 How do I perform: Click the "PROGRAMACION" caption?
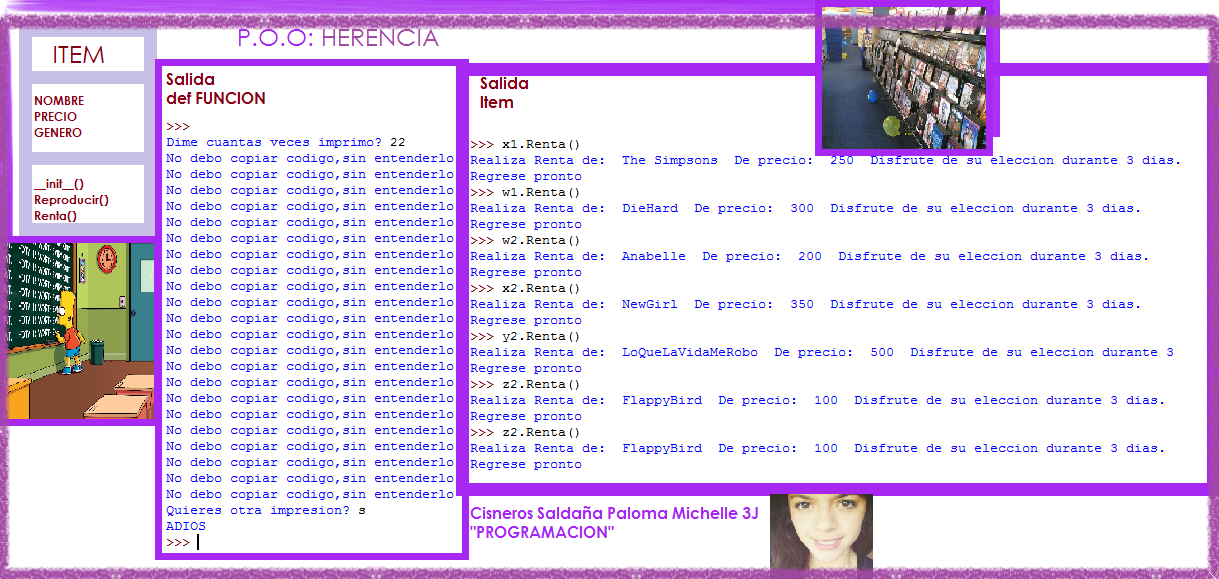coord(542,533)
